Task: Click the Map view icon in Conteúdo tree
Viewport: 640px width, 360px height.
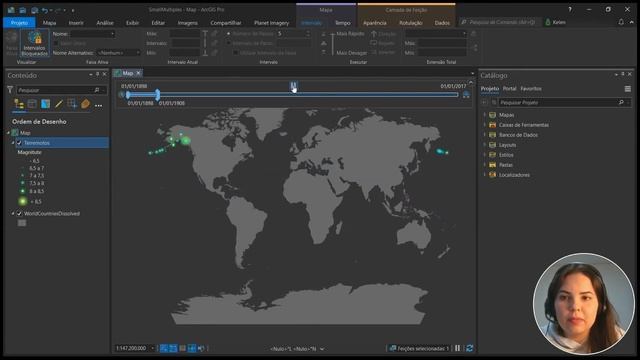Action: point(15,133)
